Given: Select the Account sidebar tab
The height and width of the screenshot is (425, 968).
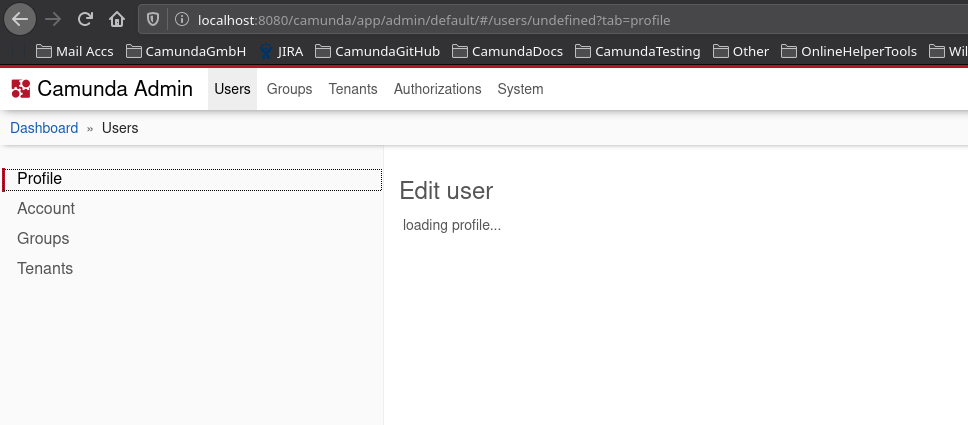Looking at the screenshot, I should tap(46, 209).
